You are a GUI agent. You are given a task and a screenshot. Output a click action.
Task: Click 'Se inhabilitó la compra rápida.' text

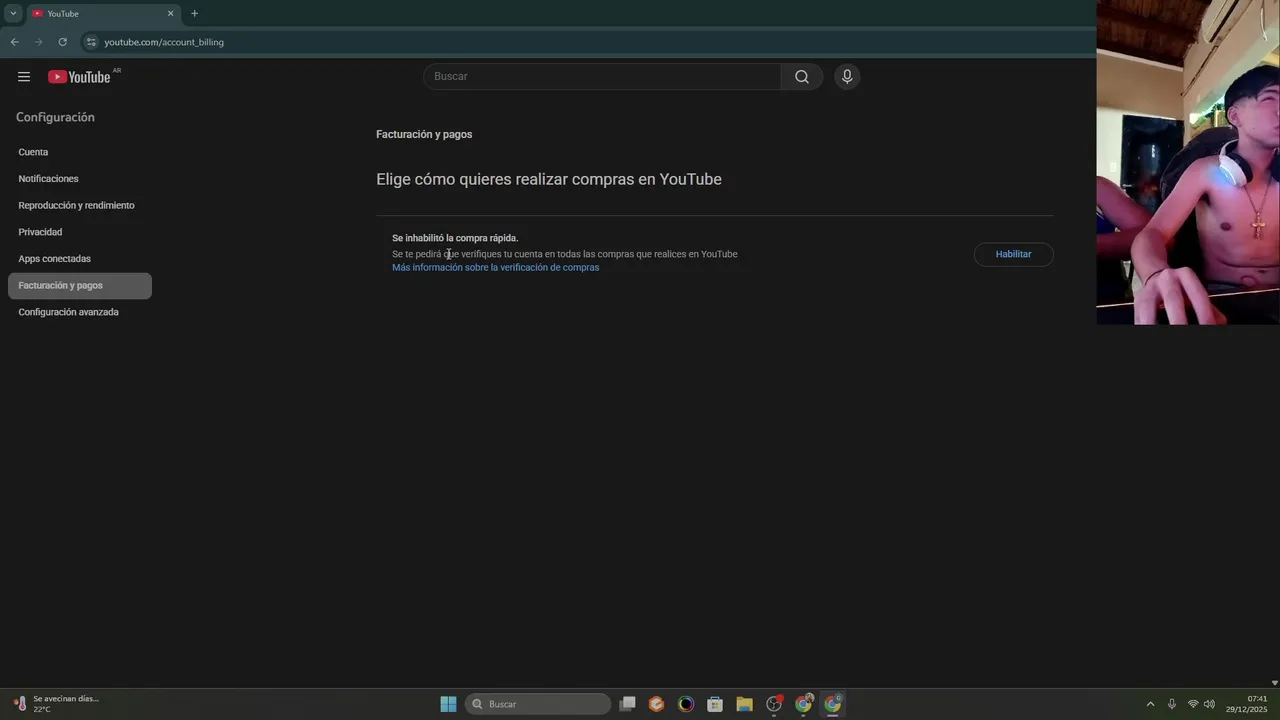click(455, 238)
